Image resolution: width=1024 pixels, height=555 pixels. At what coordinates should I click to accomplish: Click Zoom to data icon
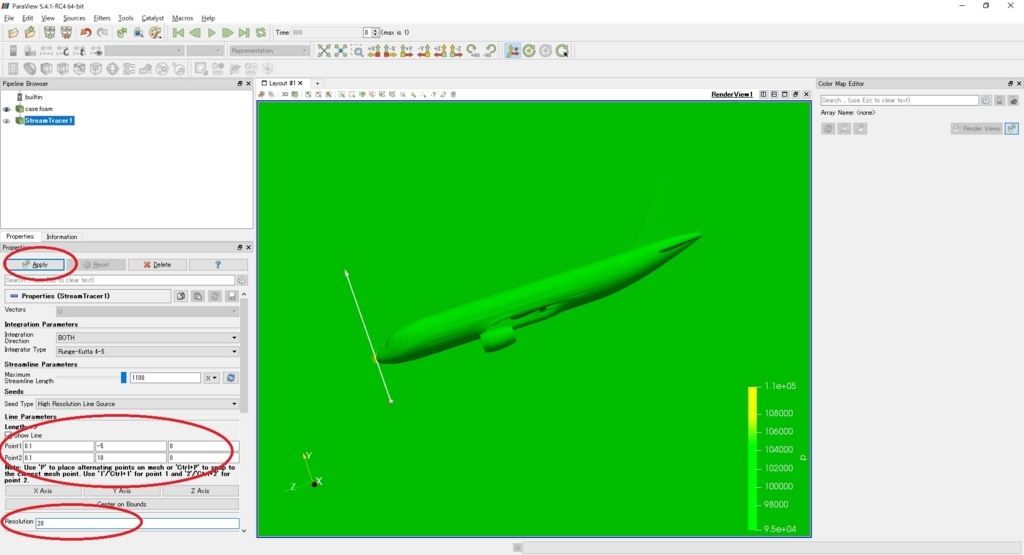coord(341,51)
